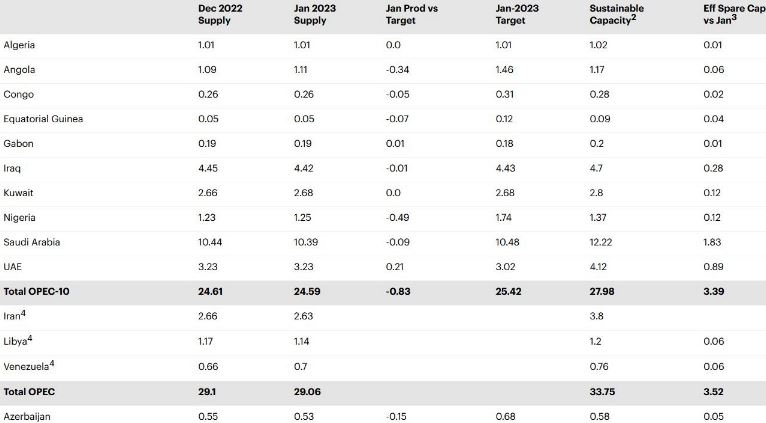Click the Angola row label
The height and width of the screenshot is (423, 766).
point(19,69)
